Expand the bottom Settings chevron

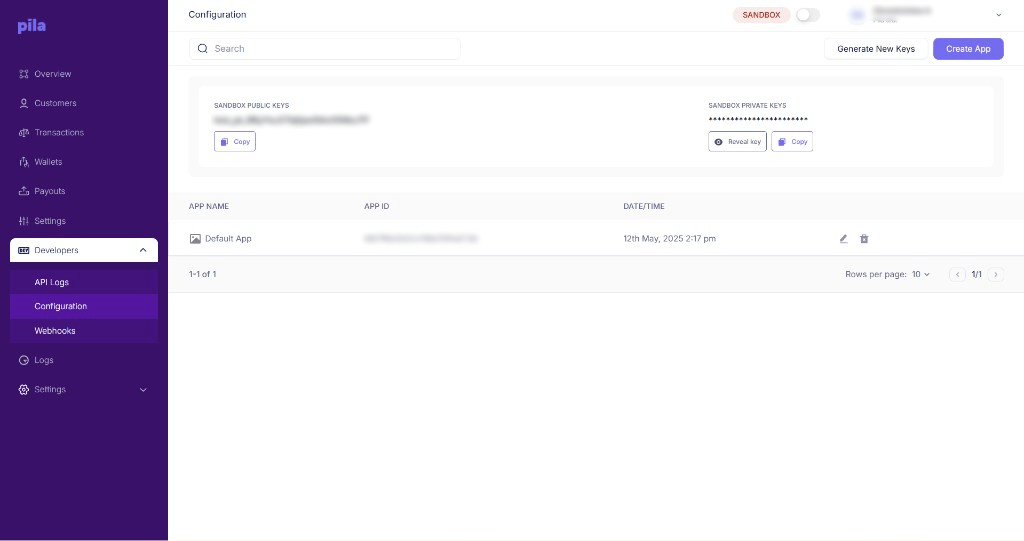tap(143, 390)
